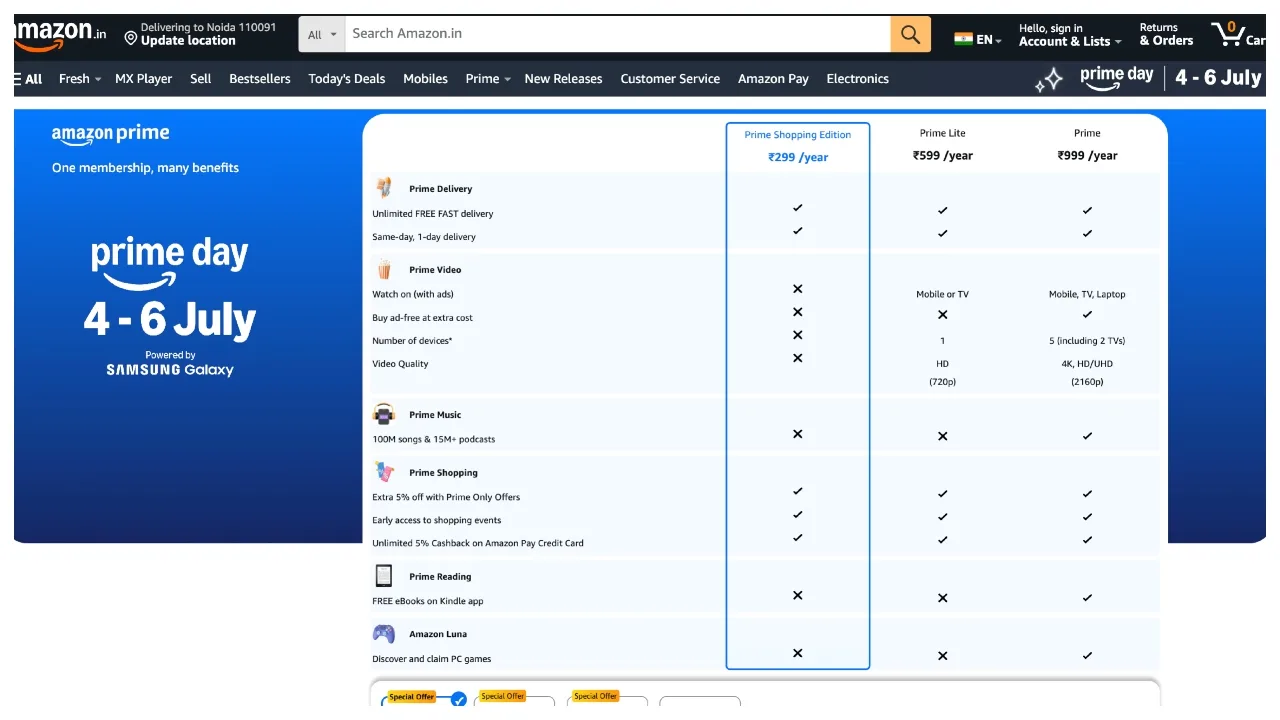Open Returns & Orders
Image resolution: width=1280 pixels, height=720 pixels.
coord(1166,35)
